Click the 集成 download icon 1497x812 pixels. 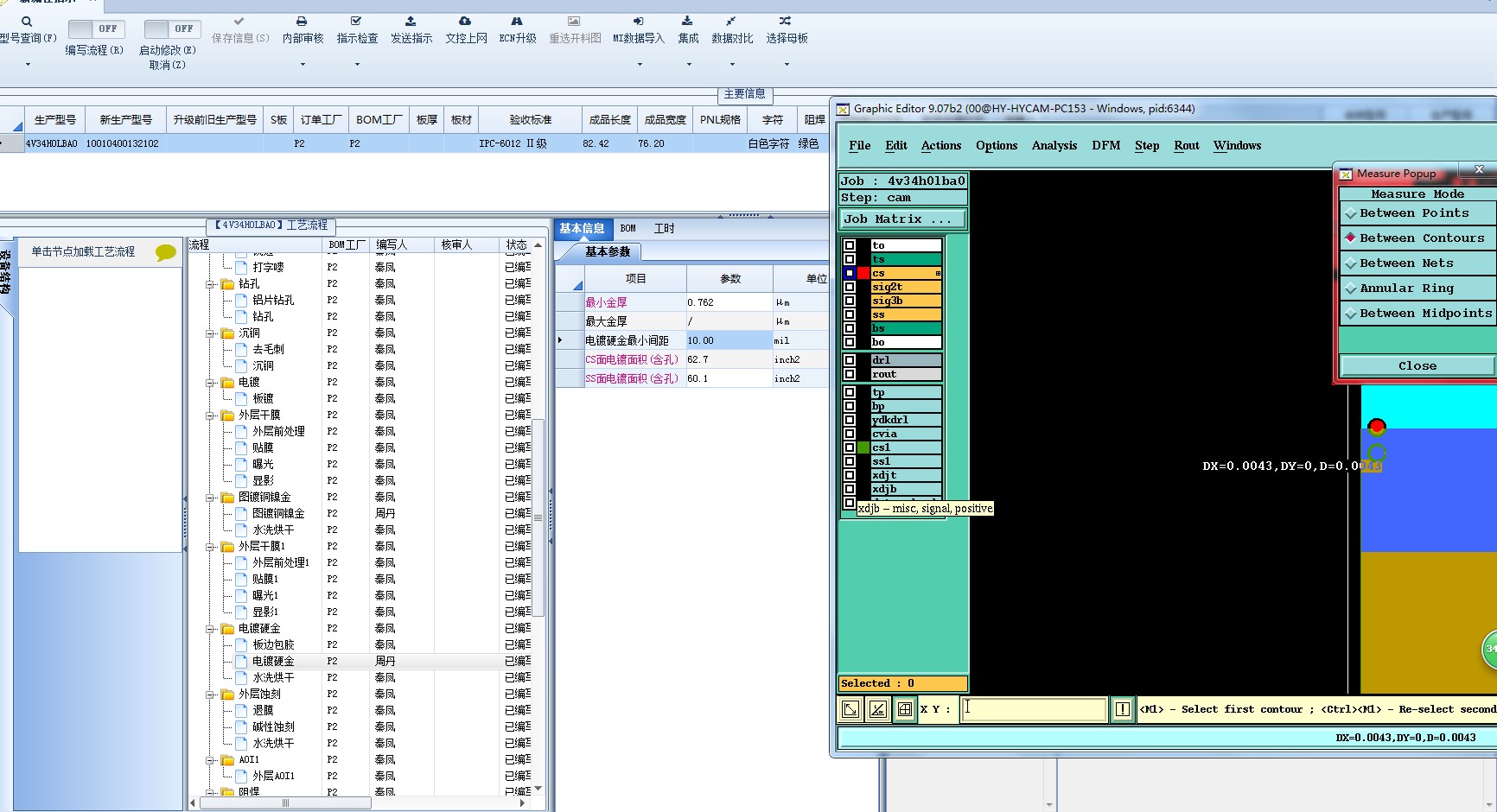click(687, 21)
